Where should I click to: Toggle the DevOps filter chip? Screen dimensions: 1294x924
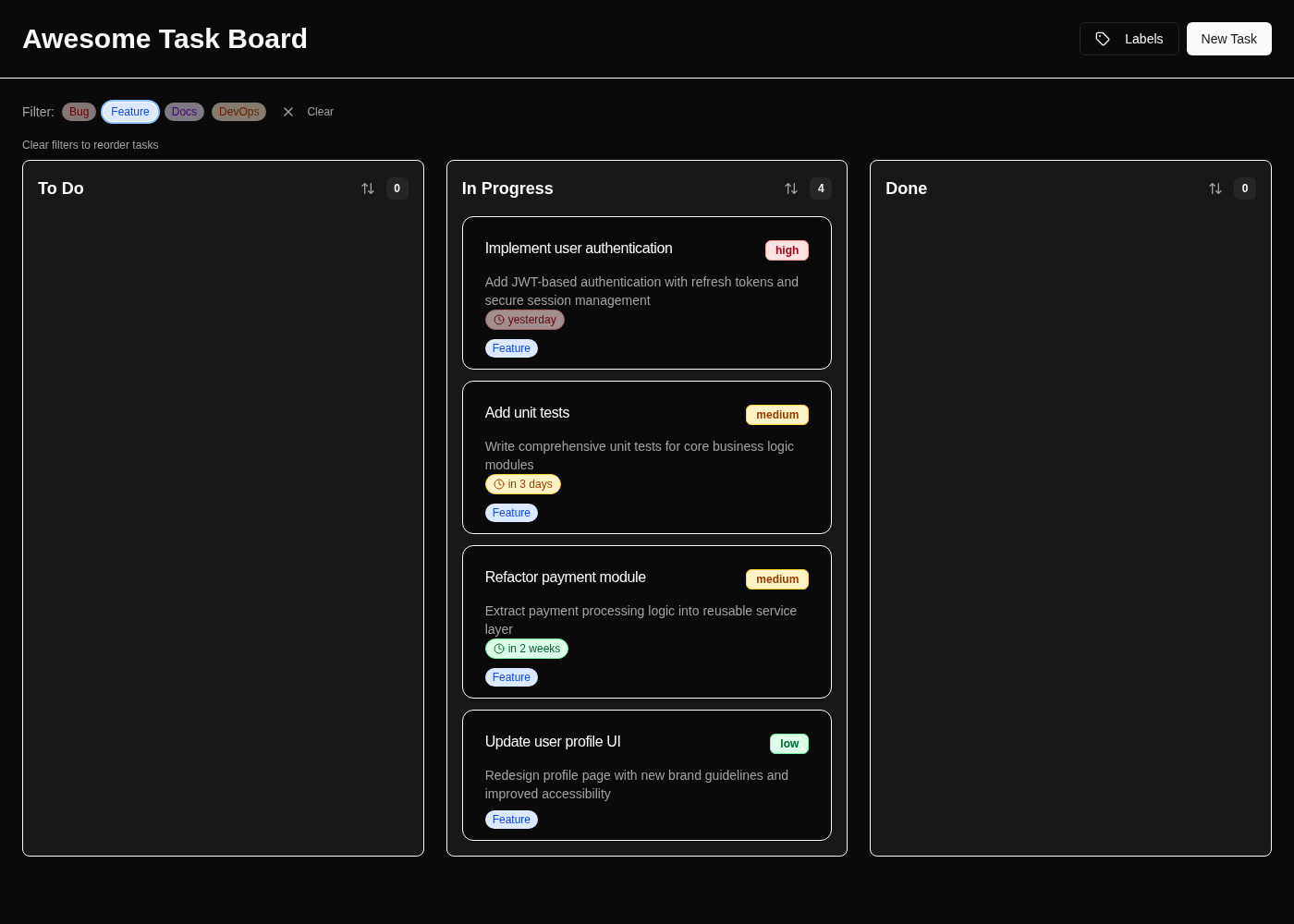[238, 112]
